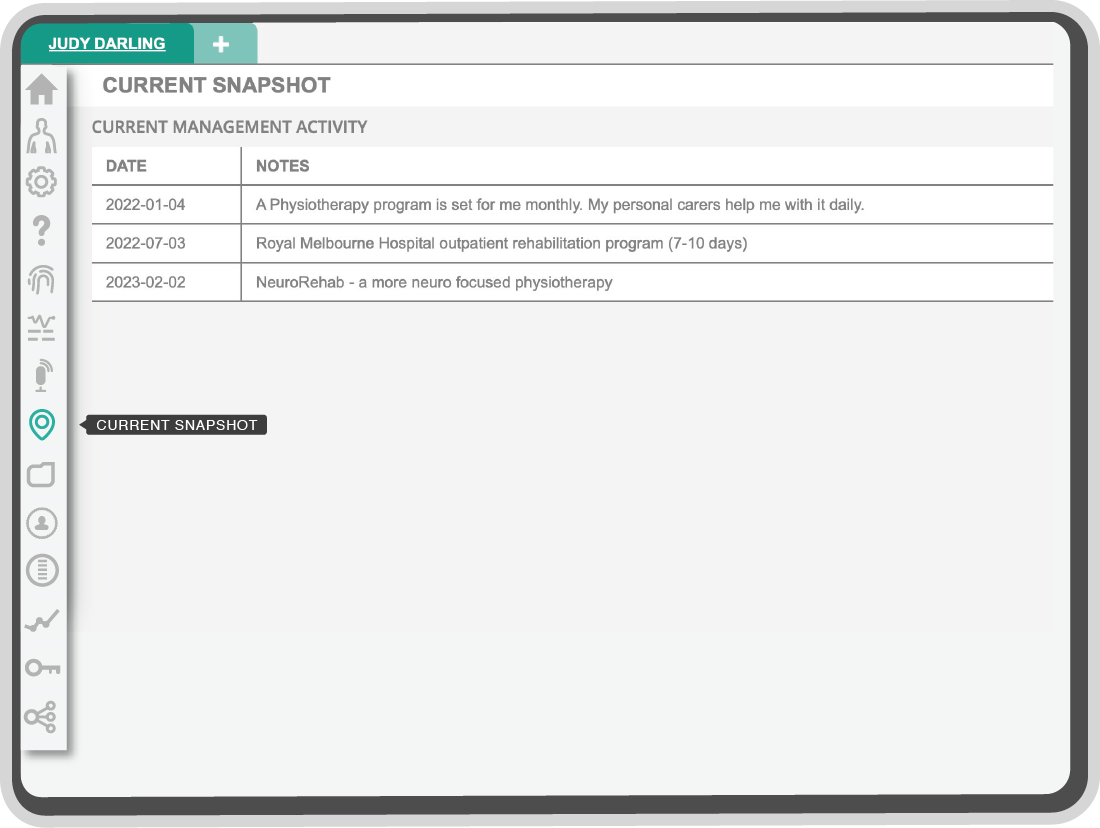
Task: Open the fingerprint icon in sidebar
Action: (41, 279)
